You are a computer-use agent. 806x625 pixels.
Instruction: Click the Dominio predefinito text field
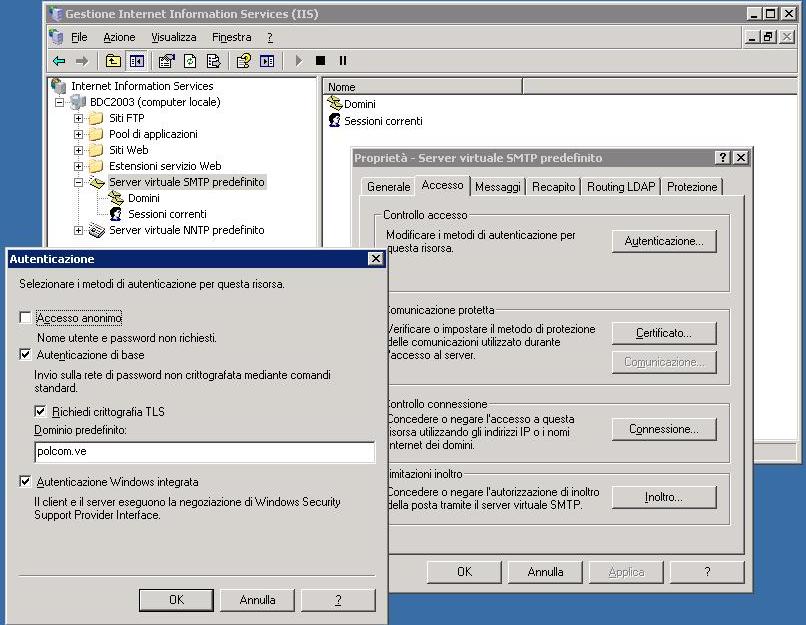[x=205, y=452]
